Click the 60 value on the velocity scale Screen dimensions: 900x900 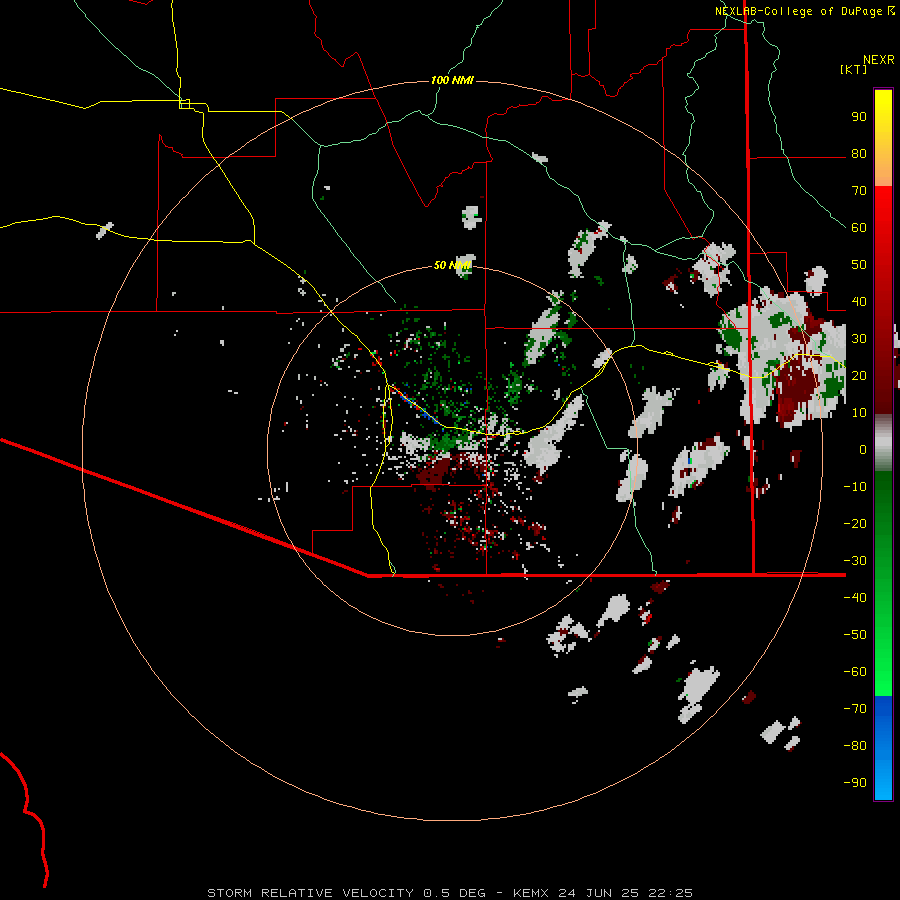coord(859,227)
